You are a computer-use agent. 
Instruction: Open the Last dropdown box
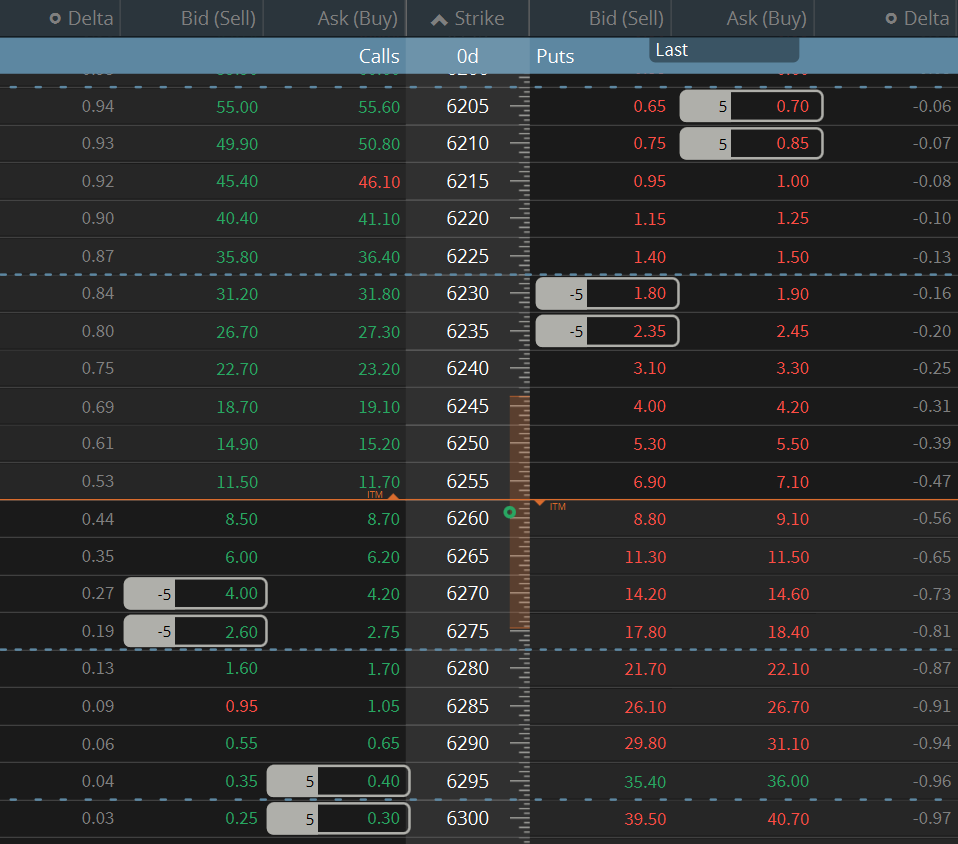(724, 50)
